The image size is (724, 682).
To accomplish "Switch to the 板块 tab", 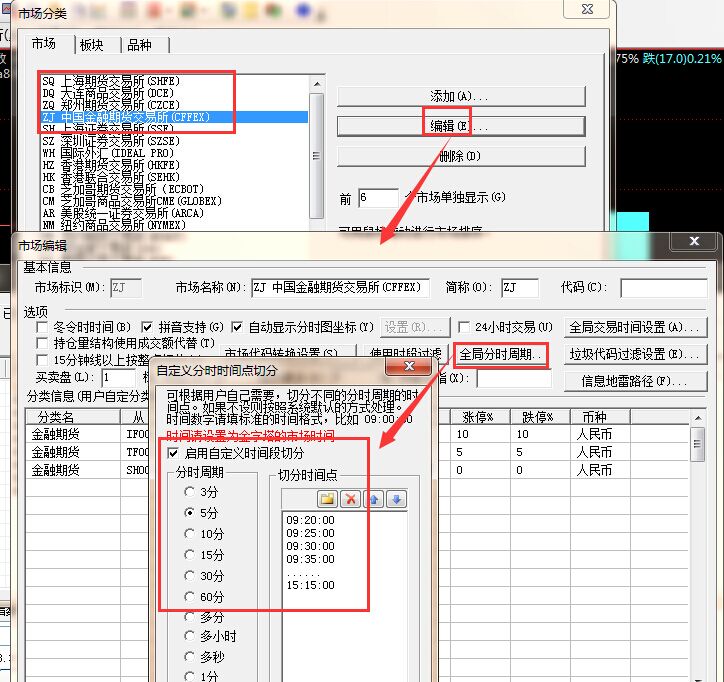I will point(92,45).
